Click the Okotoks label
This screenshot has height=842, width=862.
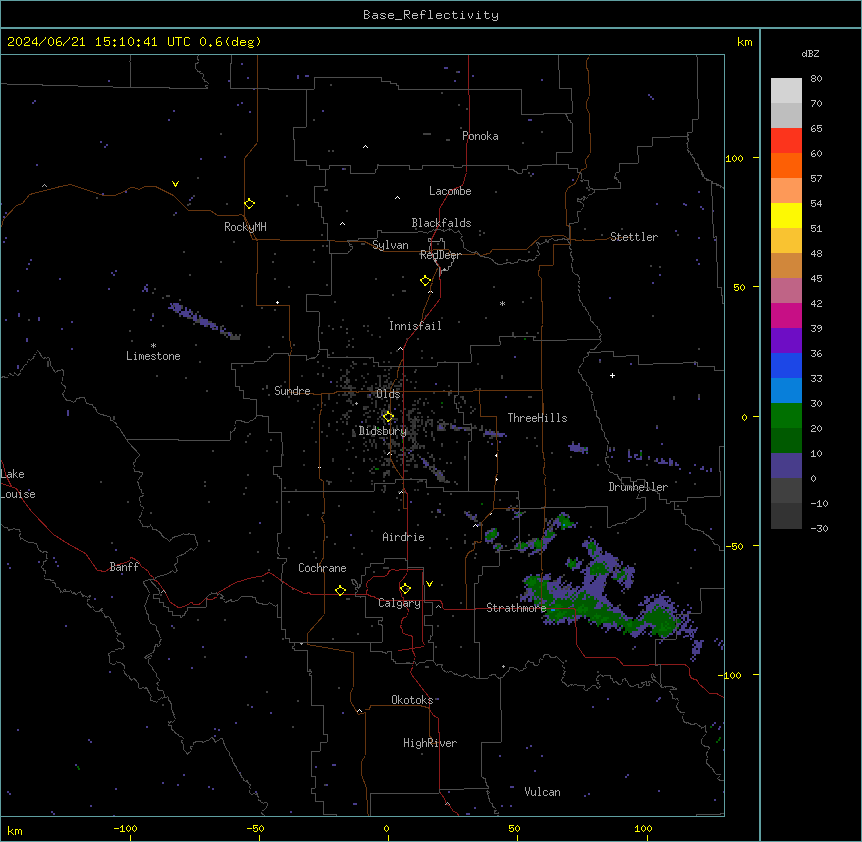tap(412, 700)
